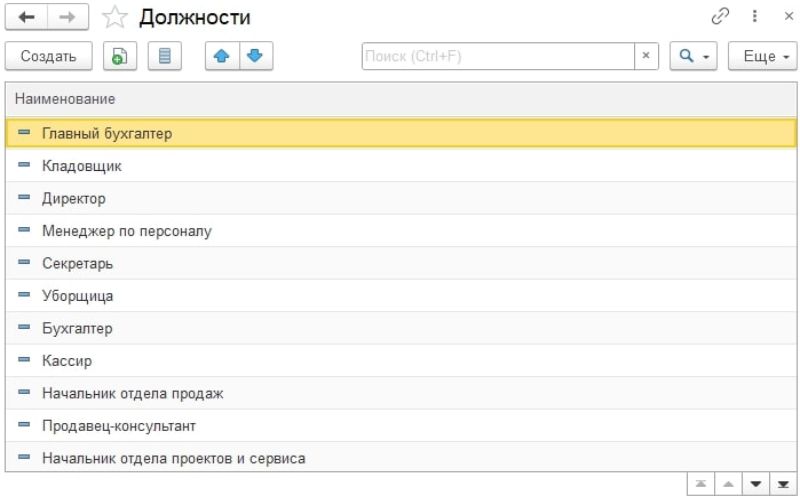
Task: Open the magnifier search dropdown
Action: (693, 56)
